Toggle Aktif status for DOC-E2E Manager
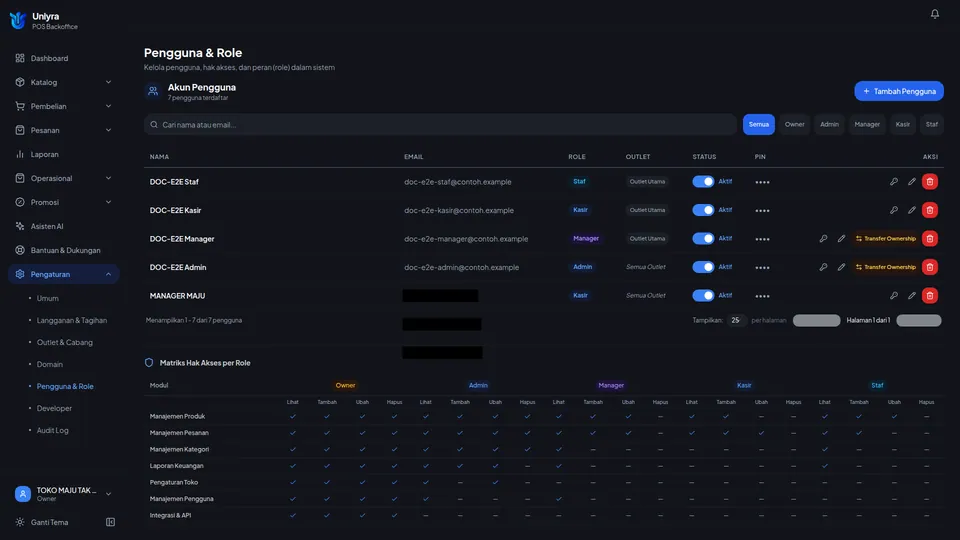The image size is (960, 540). [703, 239]
